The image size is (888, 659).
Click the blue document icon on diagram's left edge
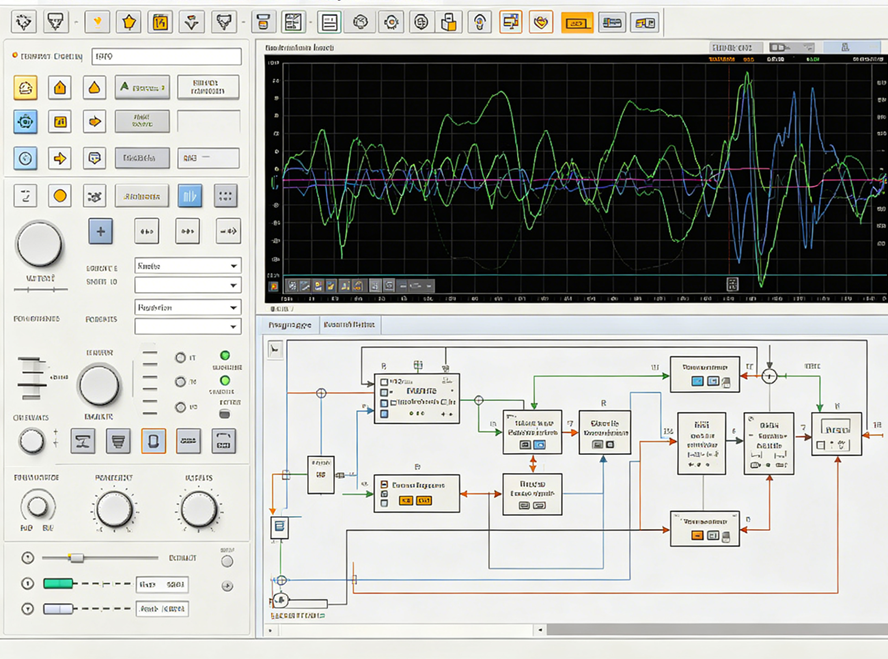click(279, 527)
